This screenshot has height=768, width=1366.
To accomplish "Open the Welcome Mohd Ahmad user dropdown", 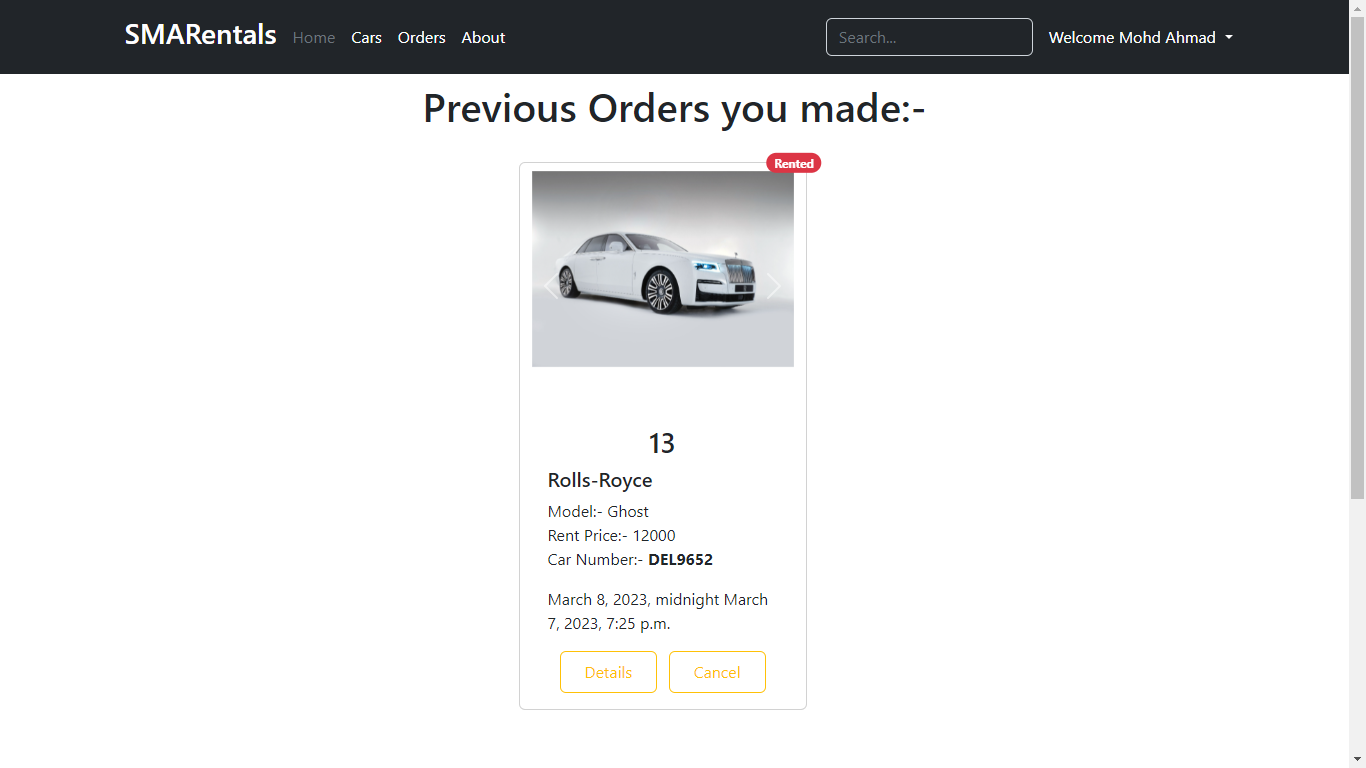I will (1140, 37).
